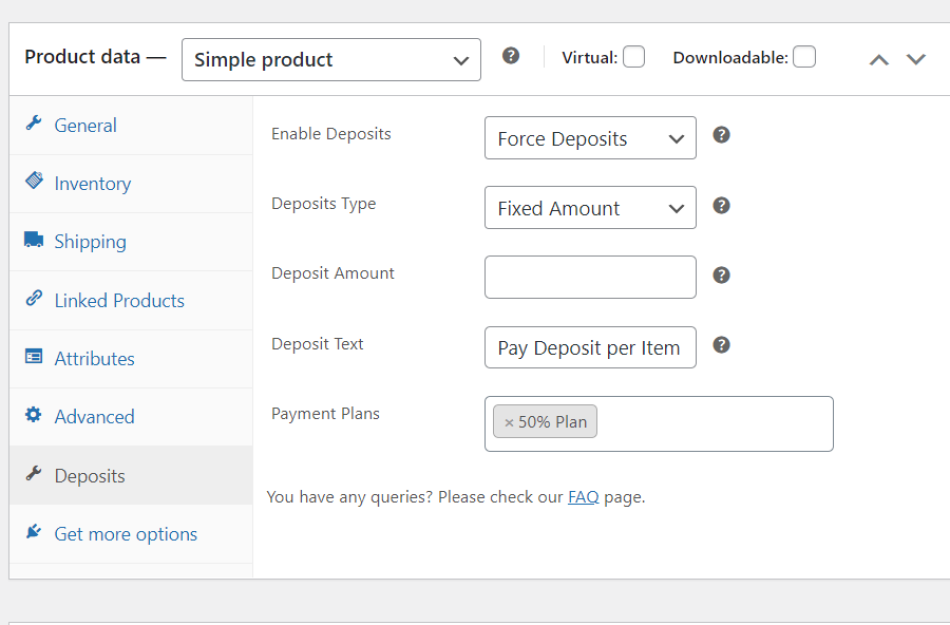
Task: Enable the Virtual checkbox
Action: 634,57
